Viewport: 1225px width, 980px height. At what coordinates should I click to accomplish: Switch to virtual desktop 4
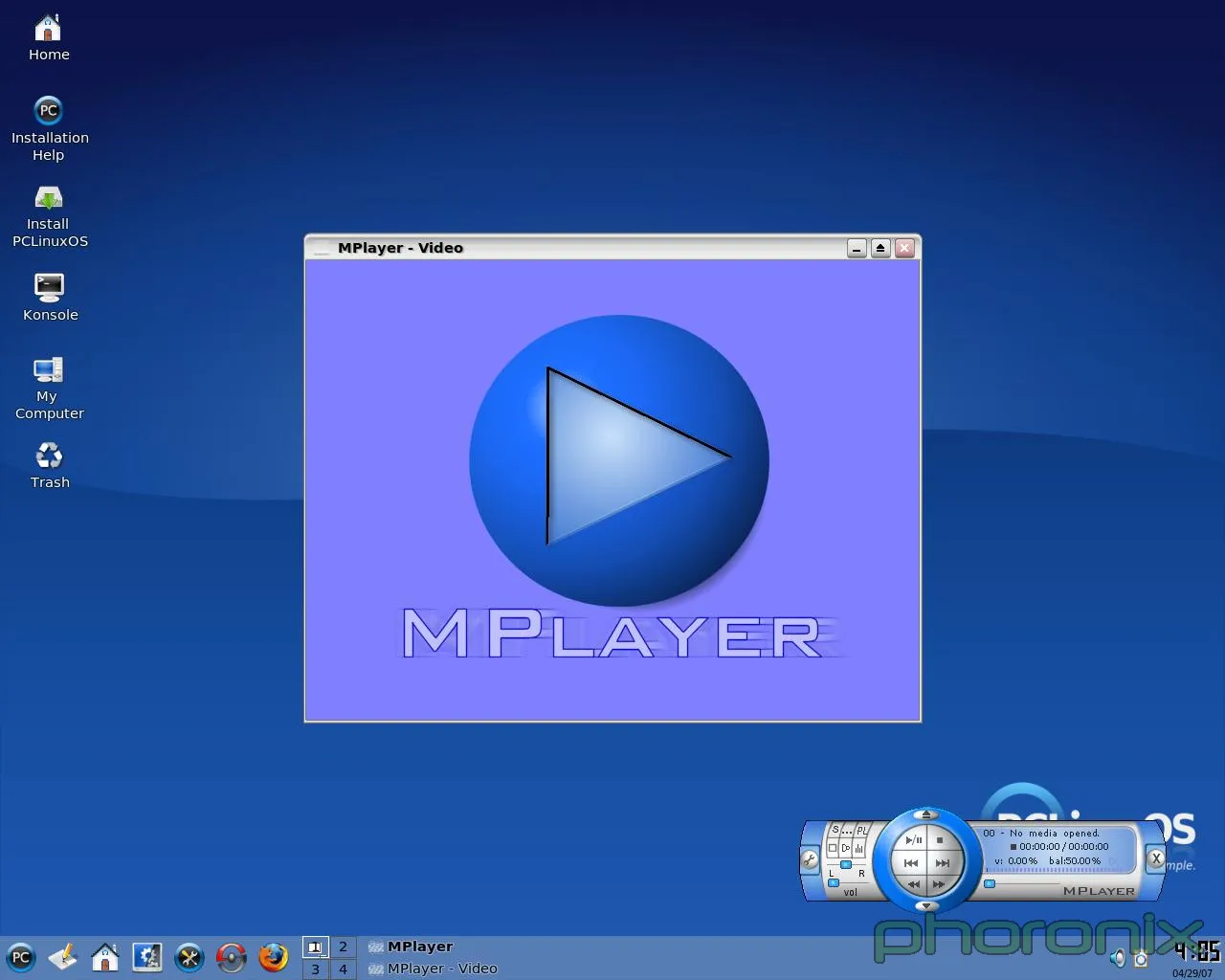(343, 969)
